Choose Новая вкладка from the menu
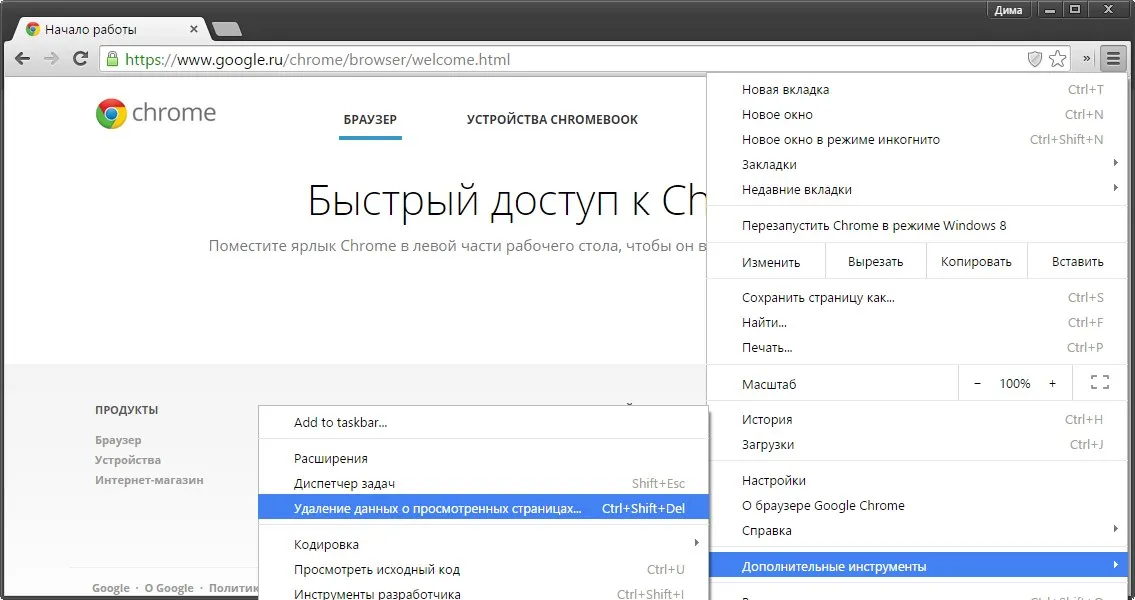This screenshot has height=600, width=1135. [916, 90]
